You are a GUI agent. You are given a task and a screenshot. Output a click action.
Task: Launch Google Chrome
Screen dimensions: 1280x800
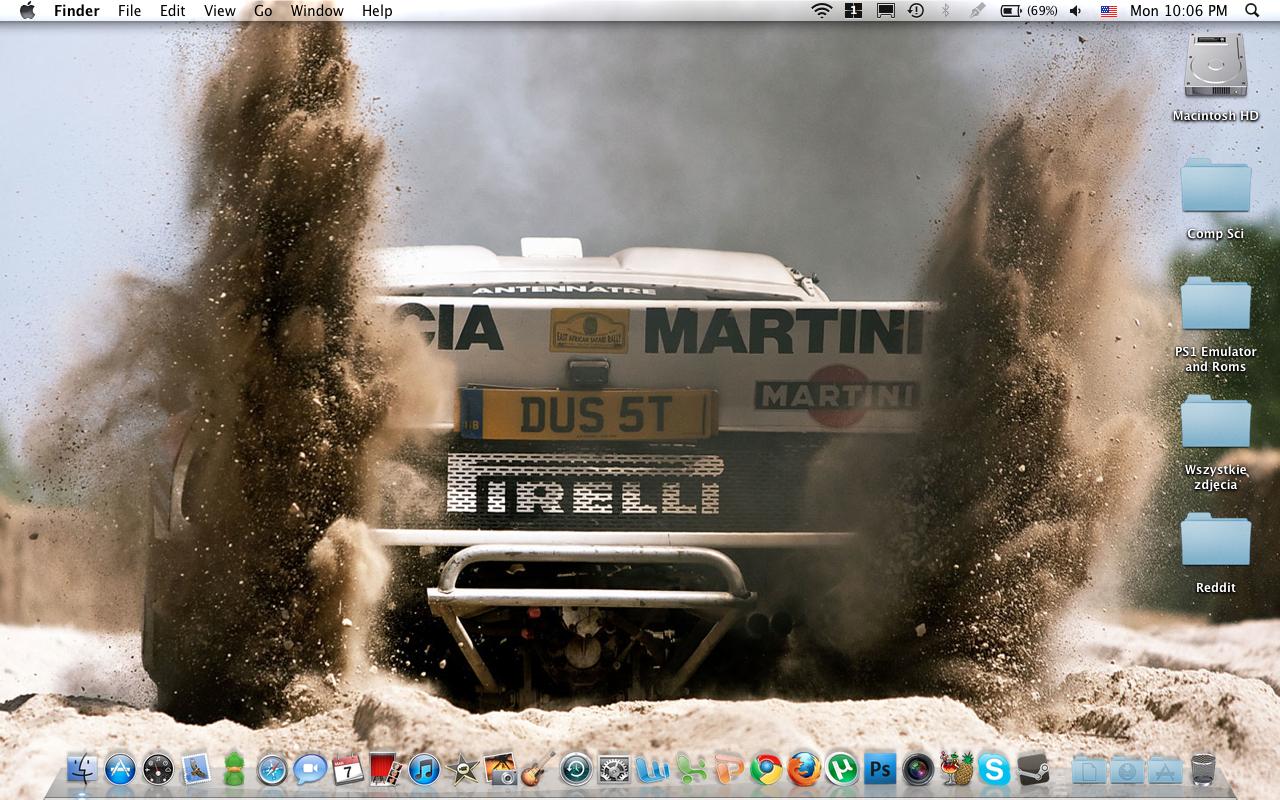point(767,772)
